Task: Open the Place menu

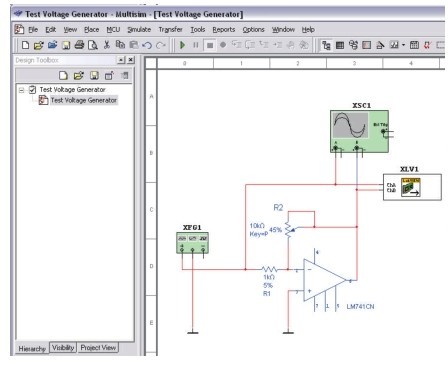Action: (91, 30)
